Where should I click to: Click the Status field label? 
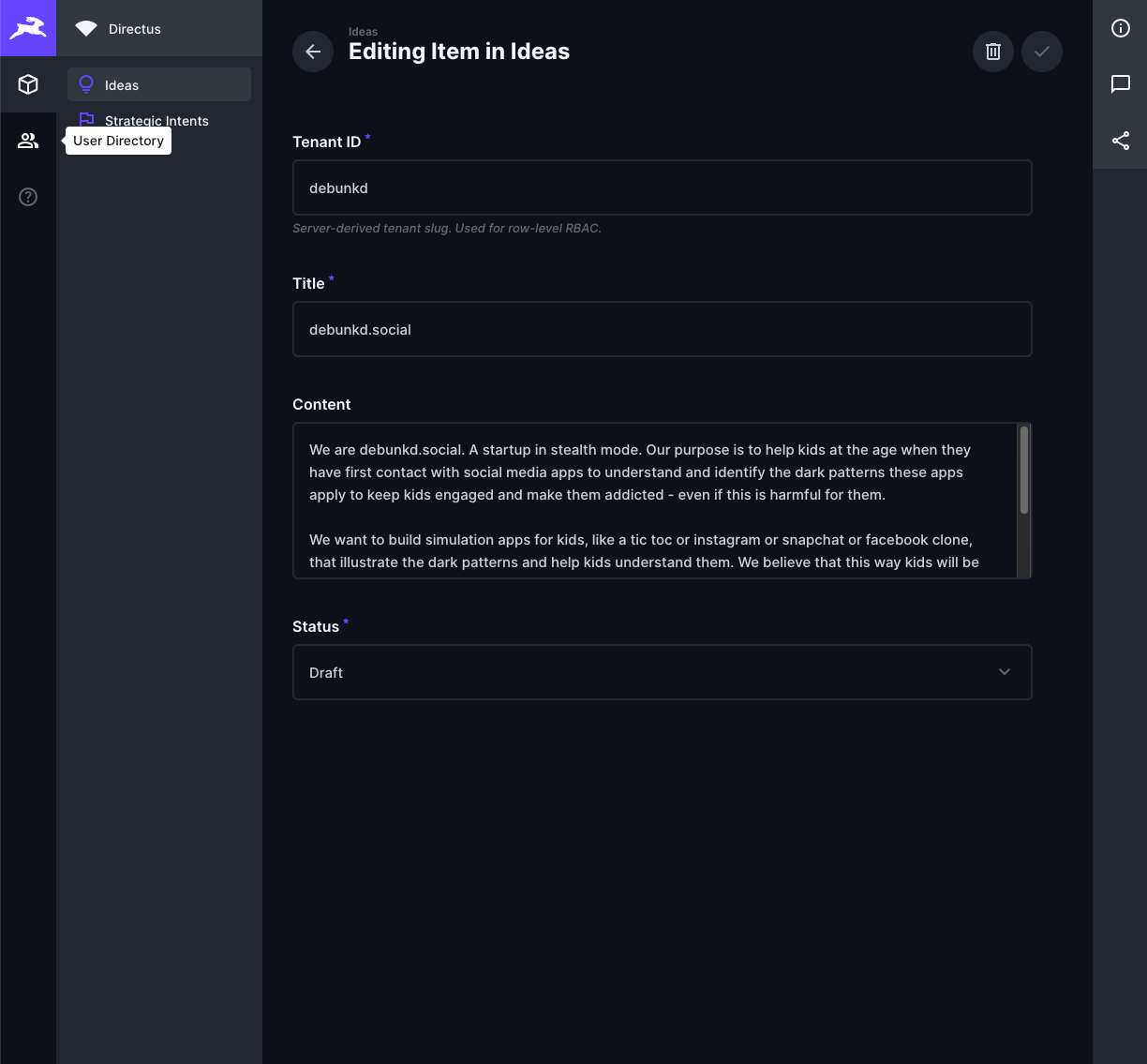coord(316,626)
